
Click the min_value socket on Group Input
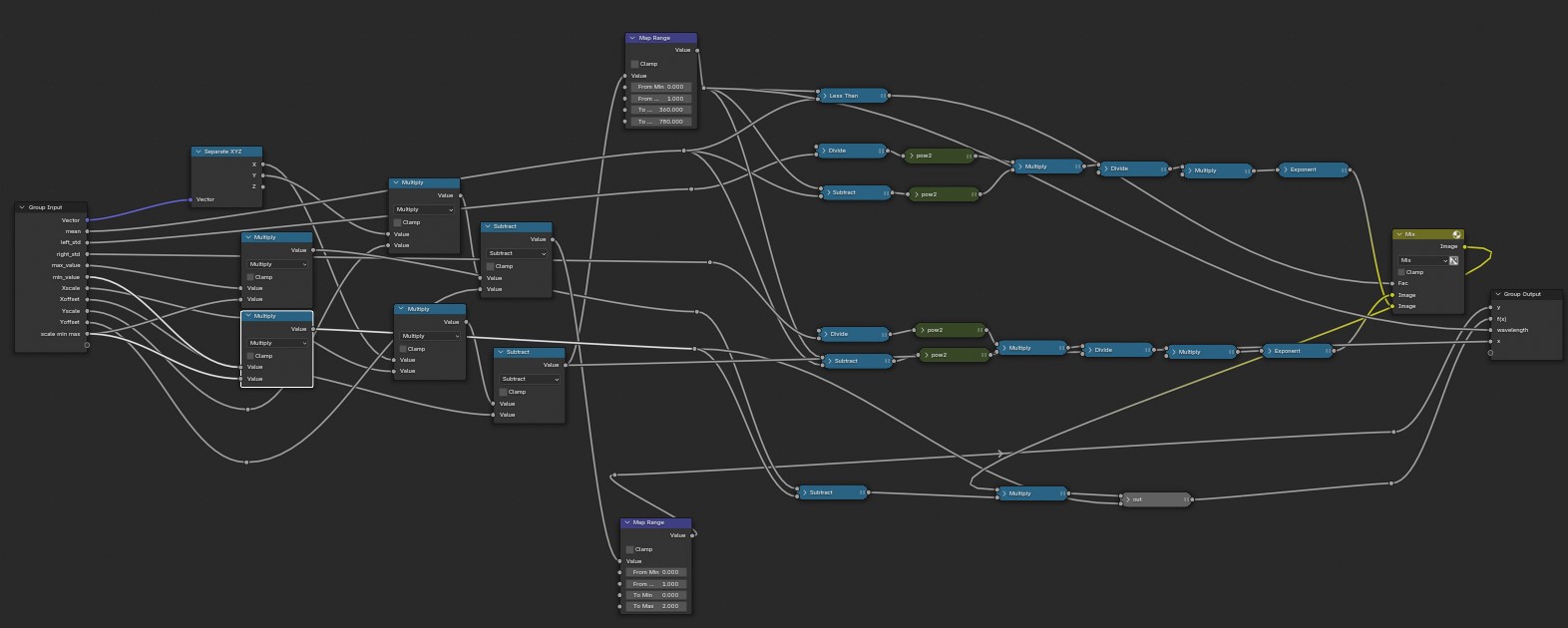(x=88, y=277)
